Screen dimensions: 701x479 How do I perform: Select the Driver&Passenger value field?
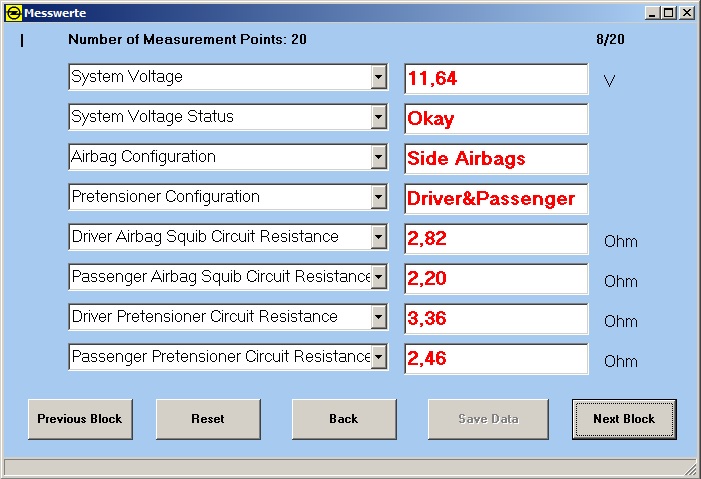tap(496, 199)
